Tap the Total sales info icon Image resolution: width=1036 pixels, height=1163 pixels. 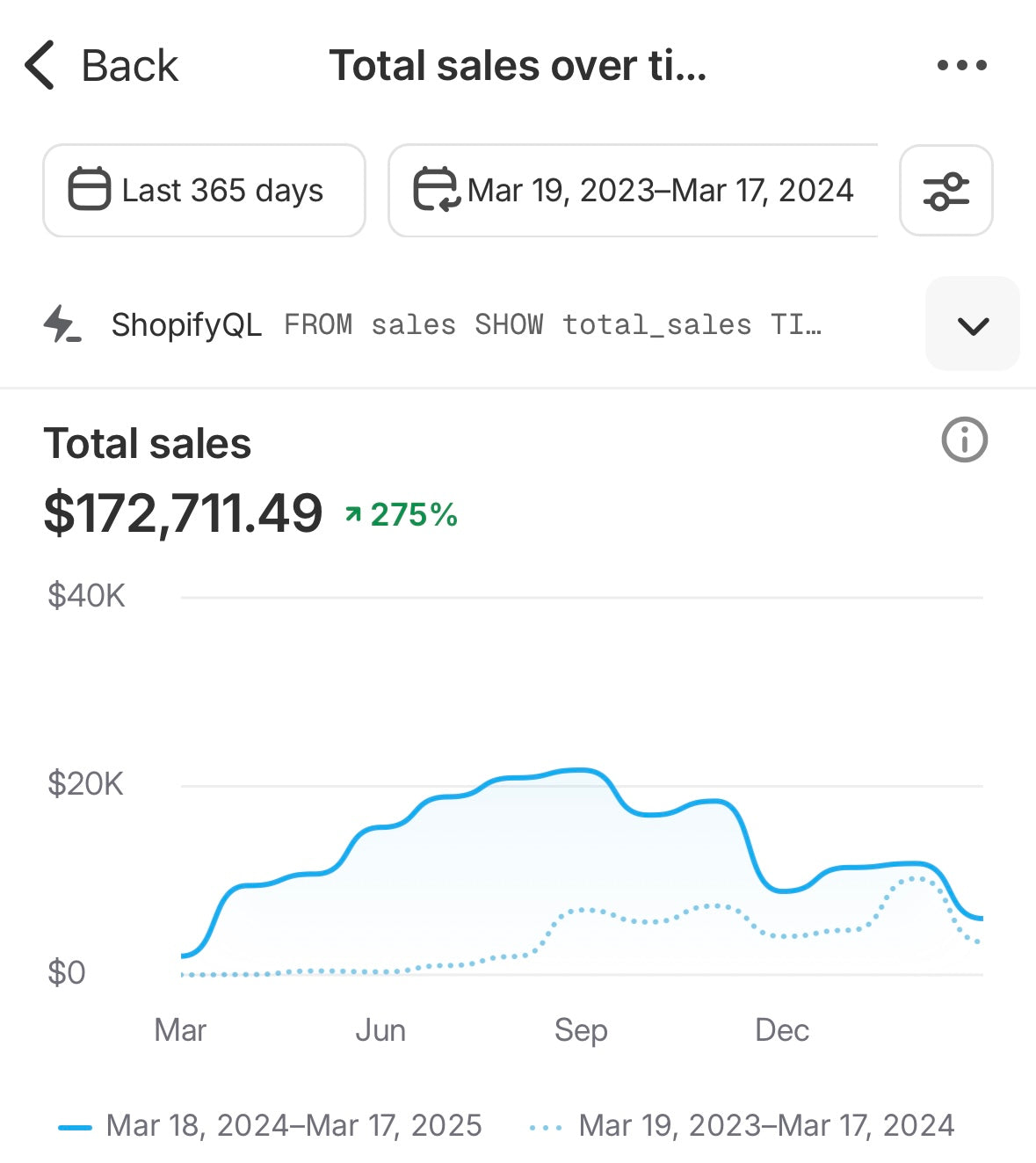tap(964, 440)
